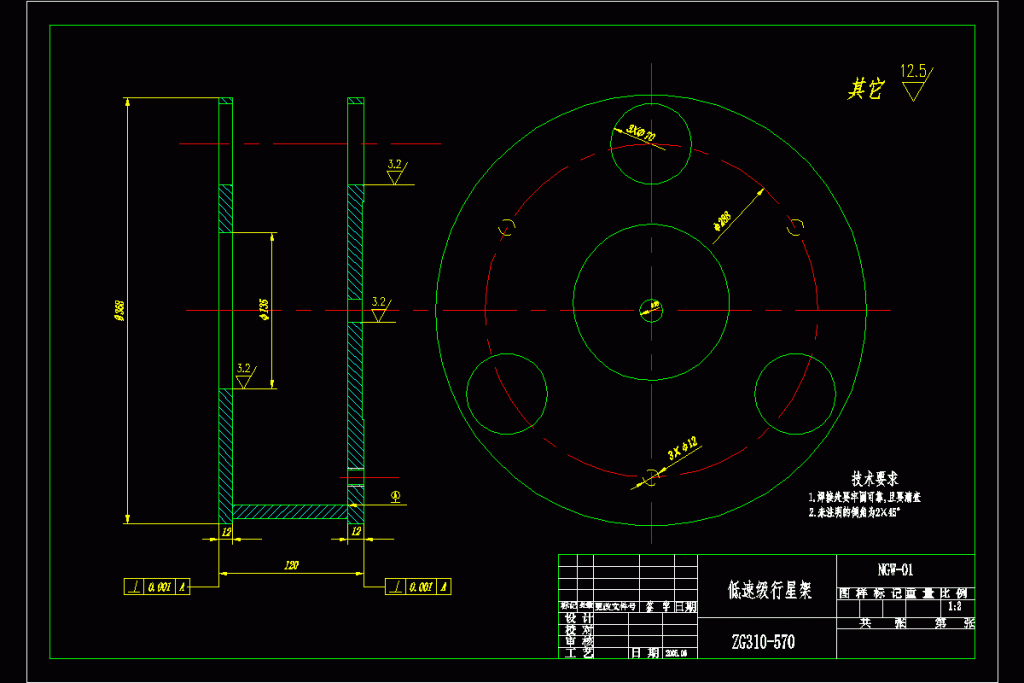Select the 3.2 roughness symbol on the centerline
This screenshot has height=683, width=1024.
(x=379, y=309)
